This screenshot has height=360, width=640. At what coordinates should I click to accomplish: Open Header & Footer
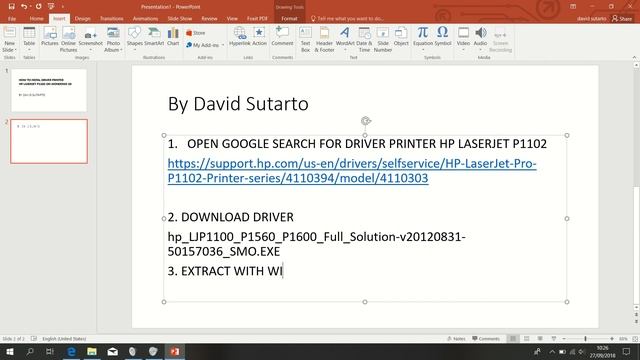(324, 39)
